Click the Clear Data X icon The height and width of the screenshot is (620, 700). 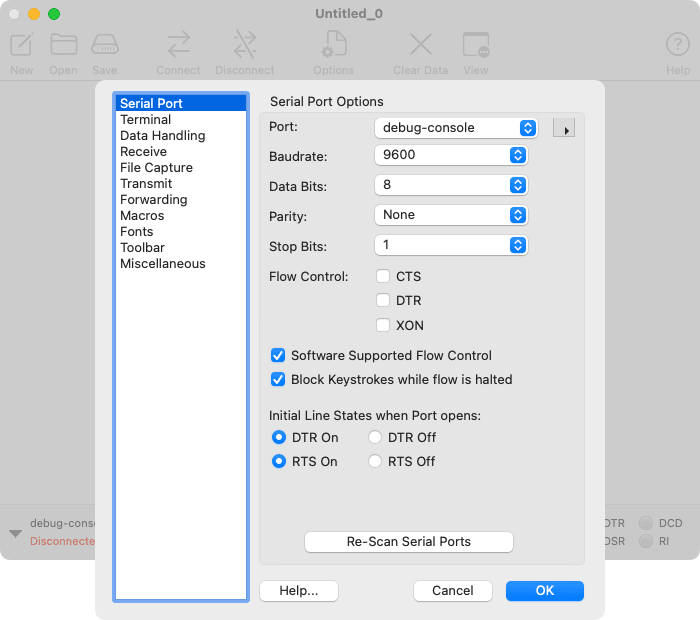pos(420,45)
